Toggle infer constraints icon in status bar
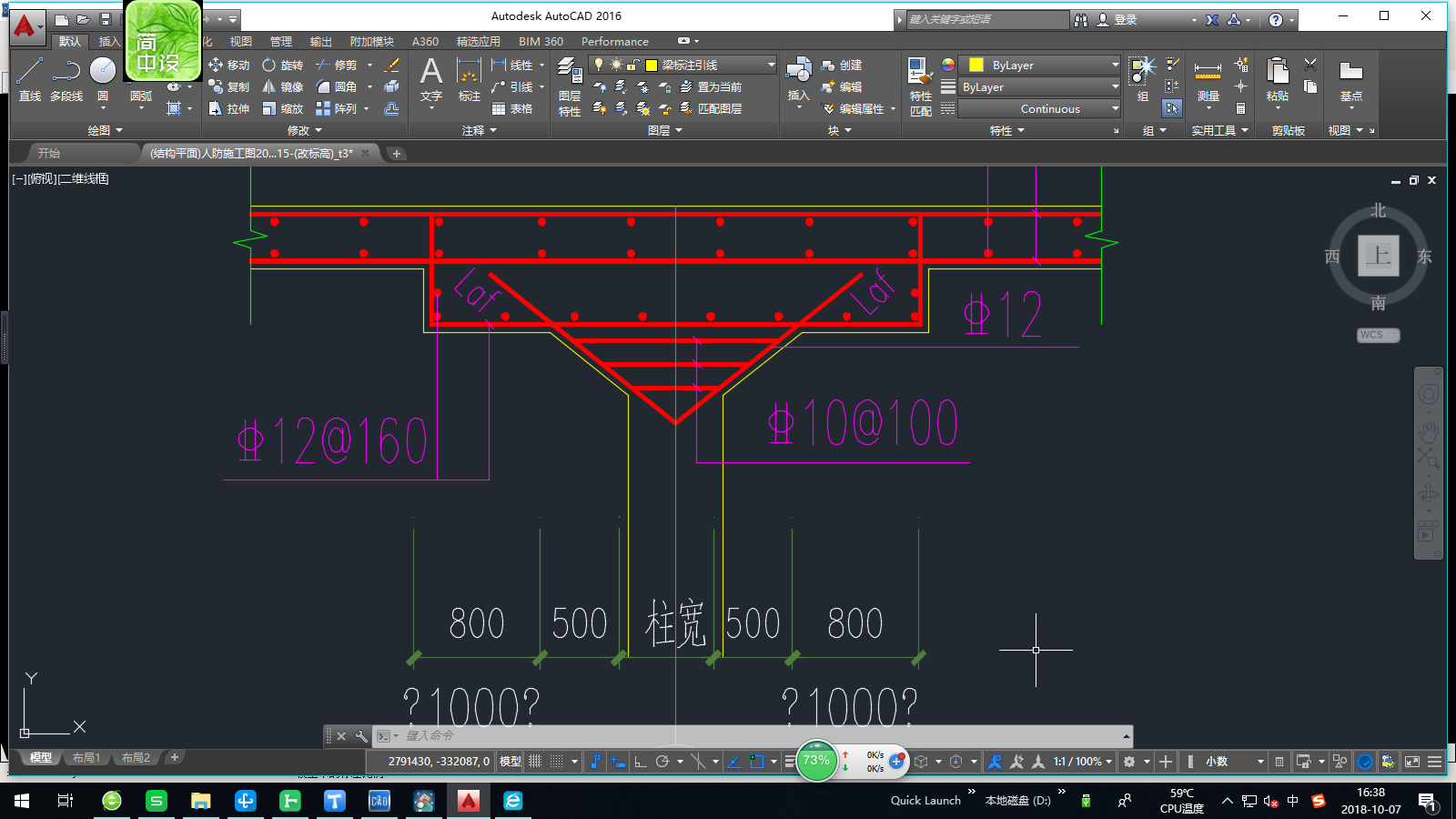This screenshot has width=1456, height=819. pos(595,762)
